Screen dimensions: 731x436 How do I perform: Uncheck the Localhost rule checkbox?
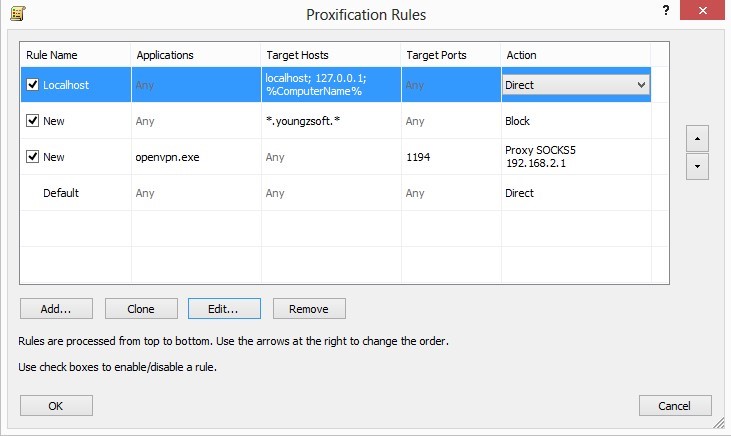pos(33,85)
